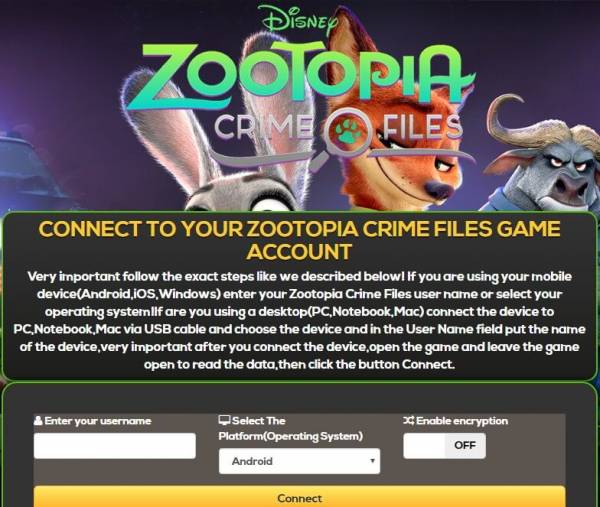
Task: Click the white left half of encryption toggle
Action: click(x=424, y=446)
